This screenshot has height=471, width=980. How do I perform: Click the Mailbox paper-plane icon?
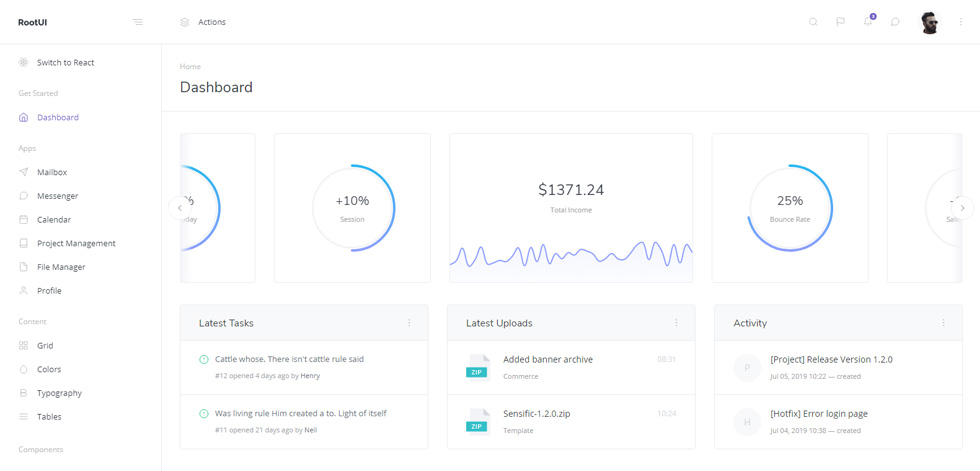(x=24, y=172)
